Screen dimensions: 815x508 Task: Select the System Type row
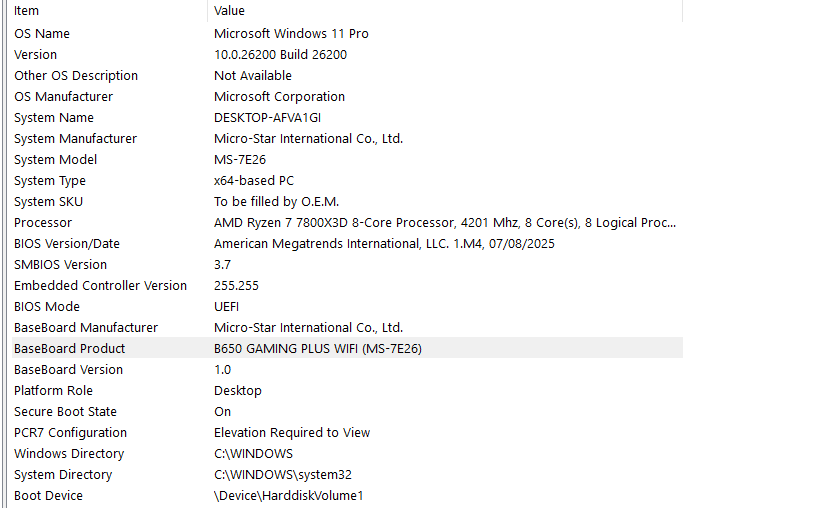coord(50,181)
